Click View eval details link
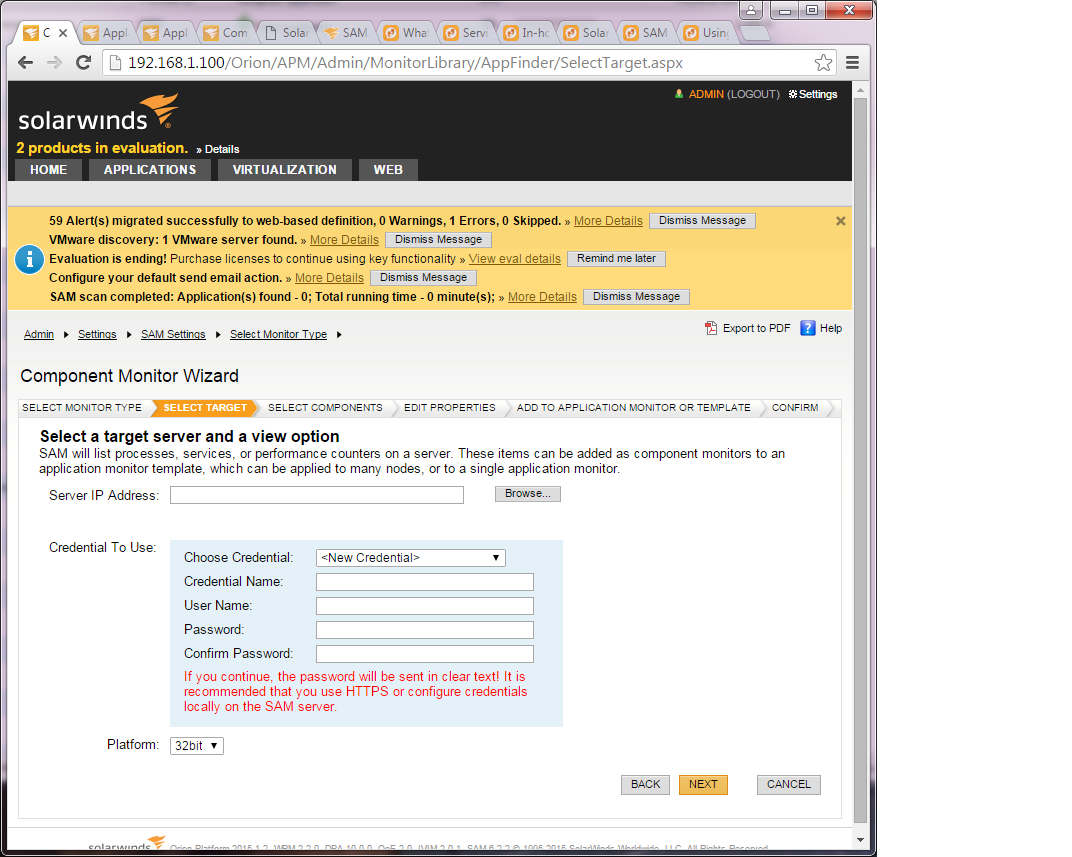Image resolution: width=1072 pixels, height=857 pixels. [514, 259]
